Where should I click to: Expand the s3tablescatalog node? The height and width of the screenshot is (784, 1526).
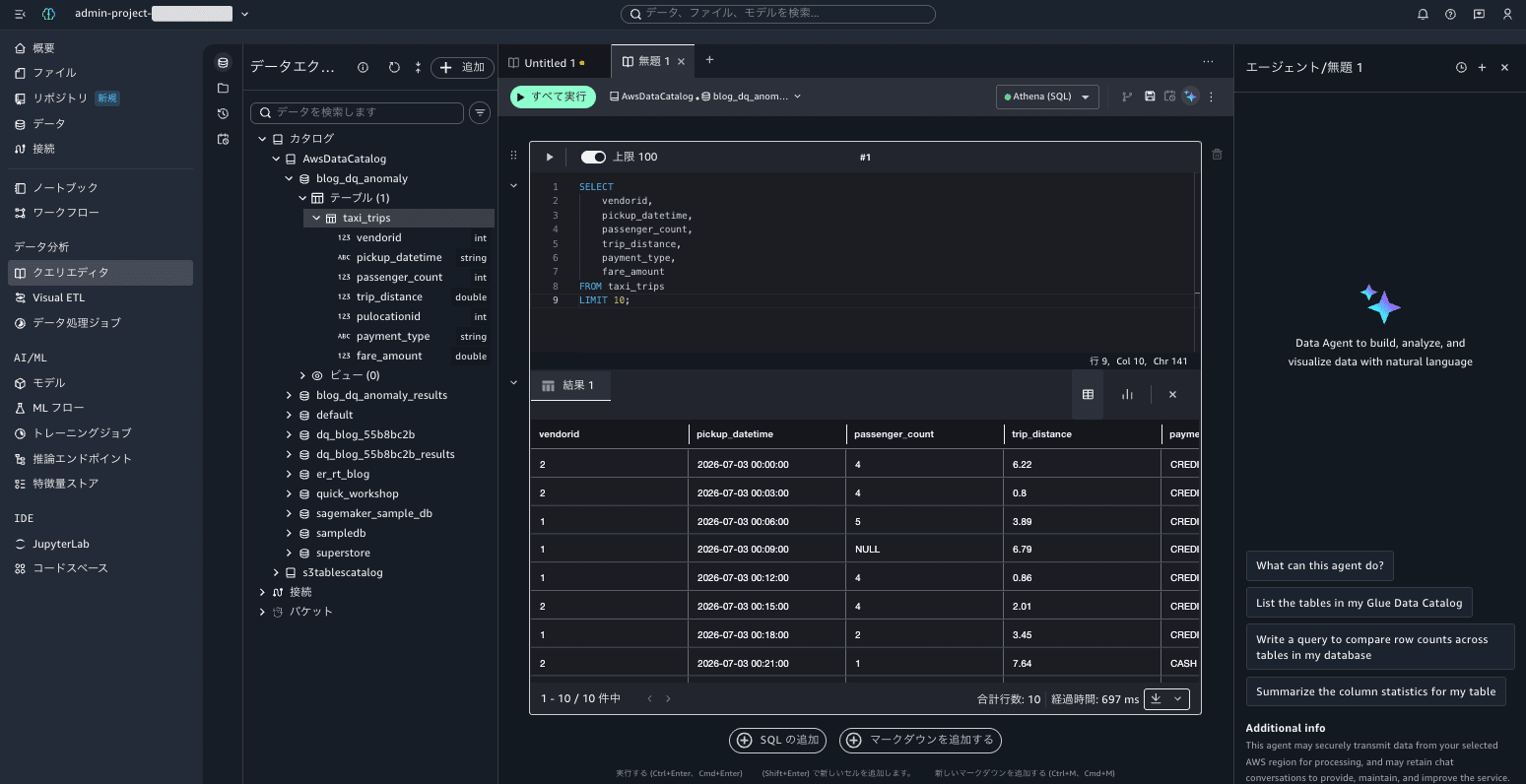(276, 572)
